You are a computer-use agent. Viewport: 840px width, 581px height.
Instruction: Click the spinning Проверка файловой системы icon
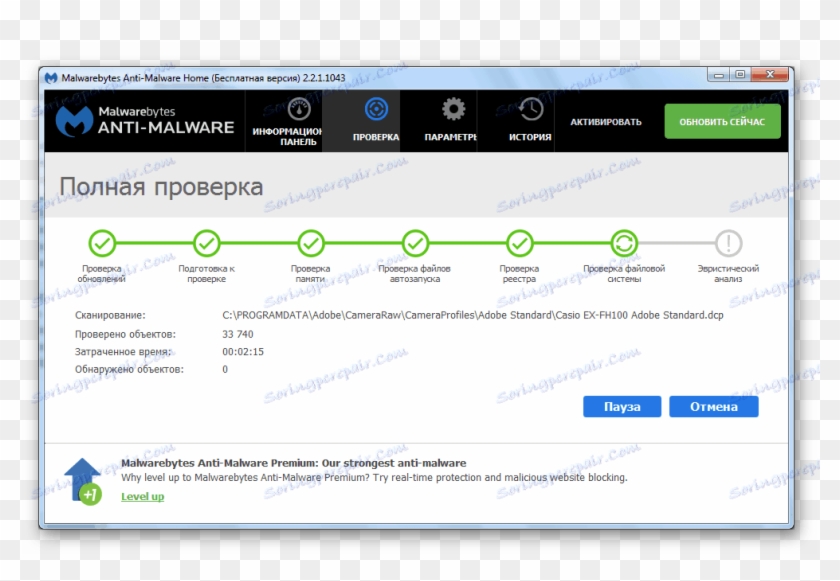click(624, 243)
